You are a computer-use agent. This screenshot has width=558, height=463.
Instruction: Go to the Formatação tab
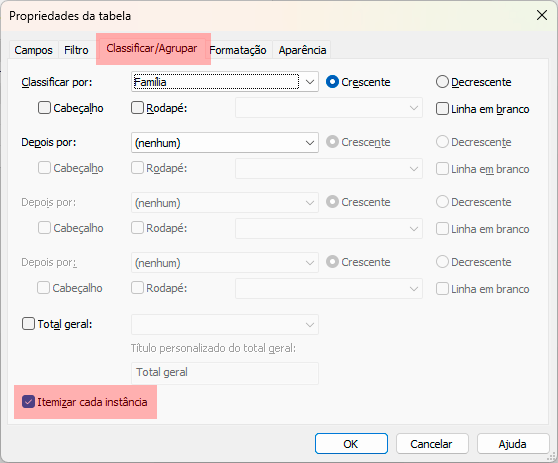[238, 50]
